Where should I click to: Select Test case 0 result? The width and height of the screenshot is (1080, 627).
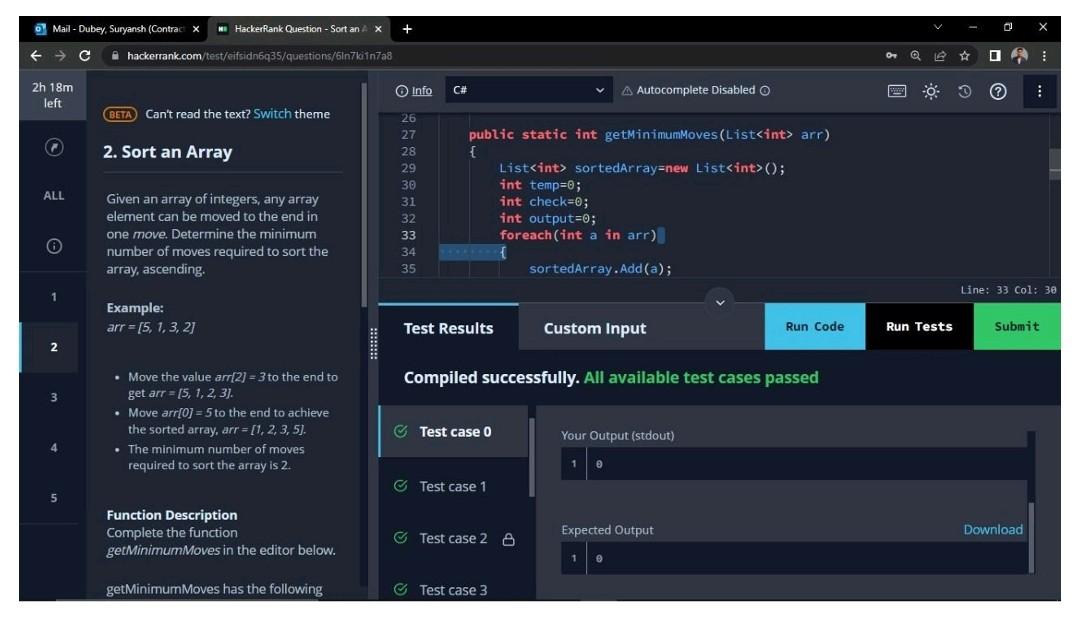(x=453, y=431)
